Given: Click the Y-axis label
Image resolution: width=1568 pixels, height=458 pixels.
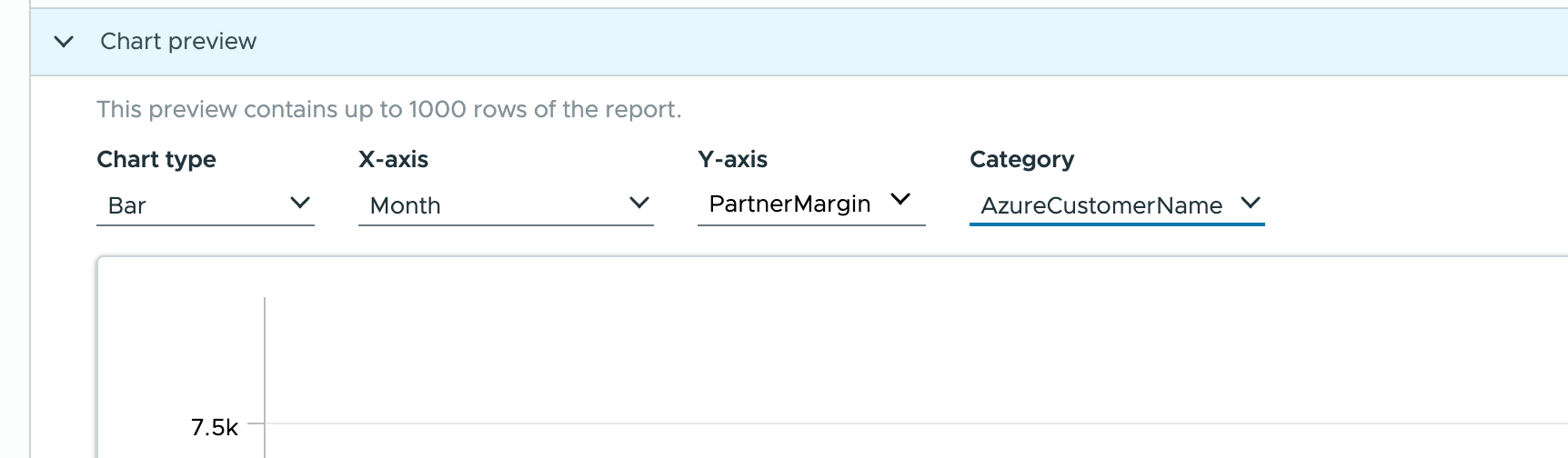Looking at the screenshot, I should 732,159.
